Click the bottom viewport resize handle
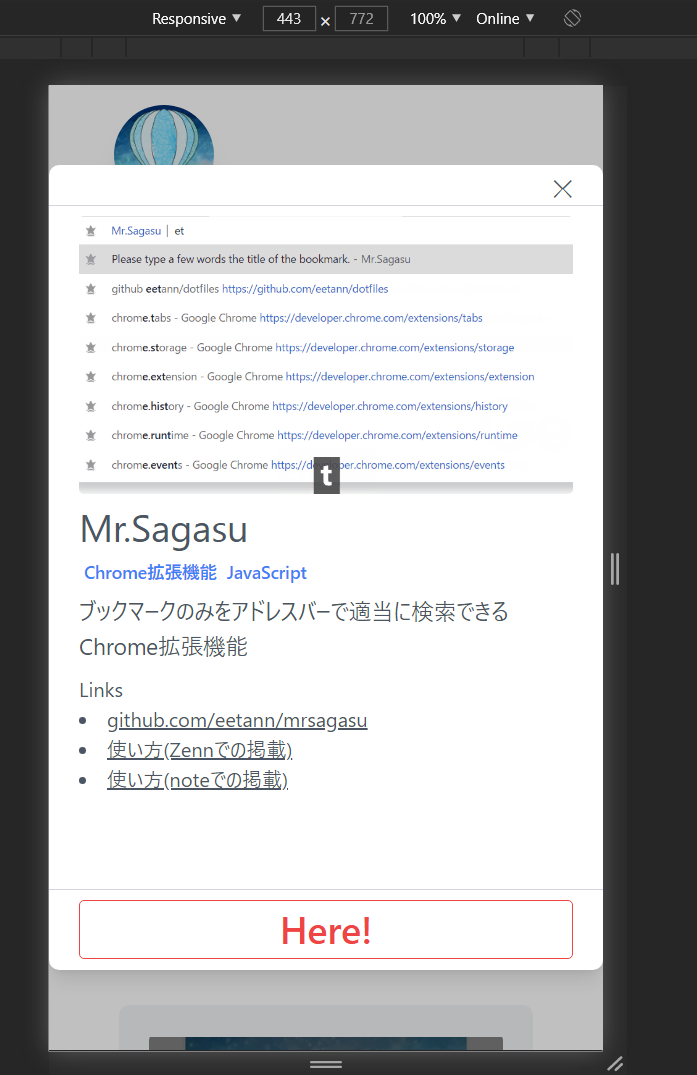The image size is (697, 1075). tap(326, 1064)
